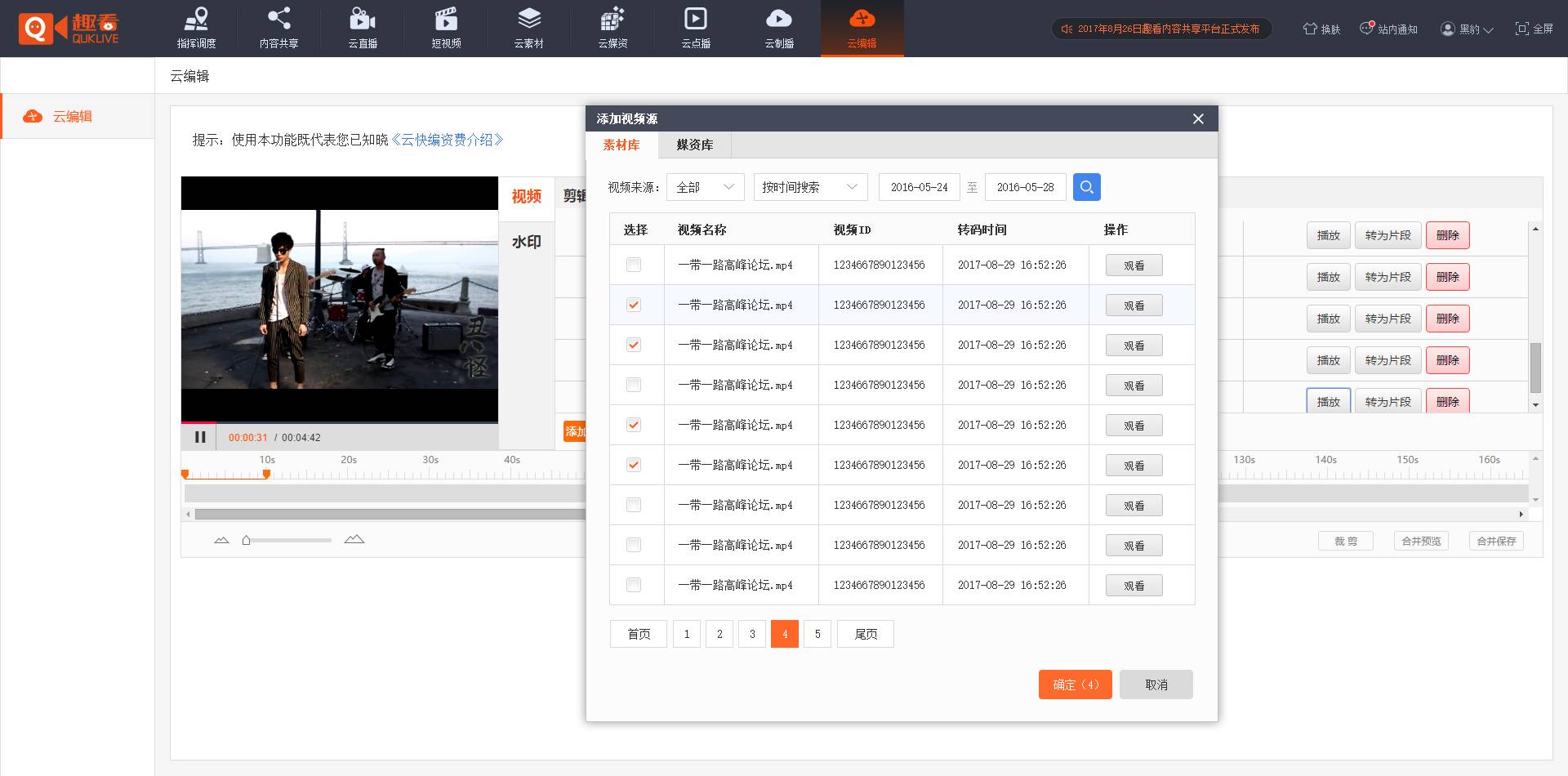The image size is (1568, 776).
Task: Select 云编辑 in top navigation
Action: tap(862, 28)
